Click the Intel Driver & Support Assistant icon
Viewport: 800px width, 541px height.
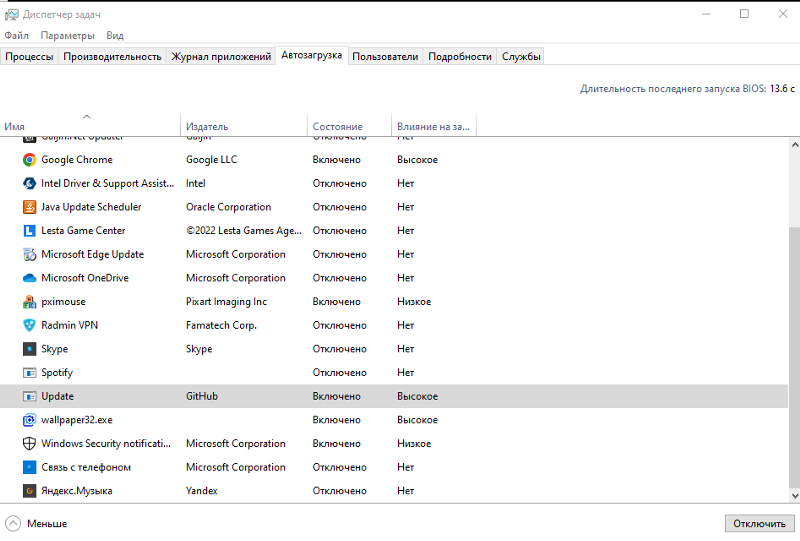pyautogui.click(x=30, y=184)
